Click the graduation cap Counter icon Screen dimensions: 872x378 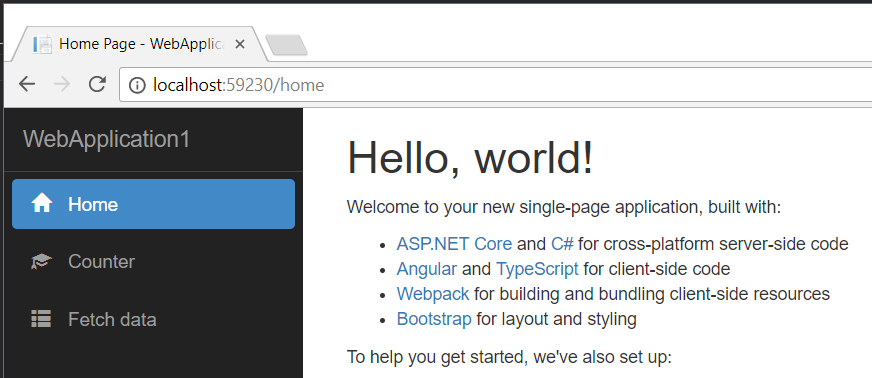pos(42,262)
